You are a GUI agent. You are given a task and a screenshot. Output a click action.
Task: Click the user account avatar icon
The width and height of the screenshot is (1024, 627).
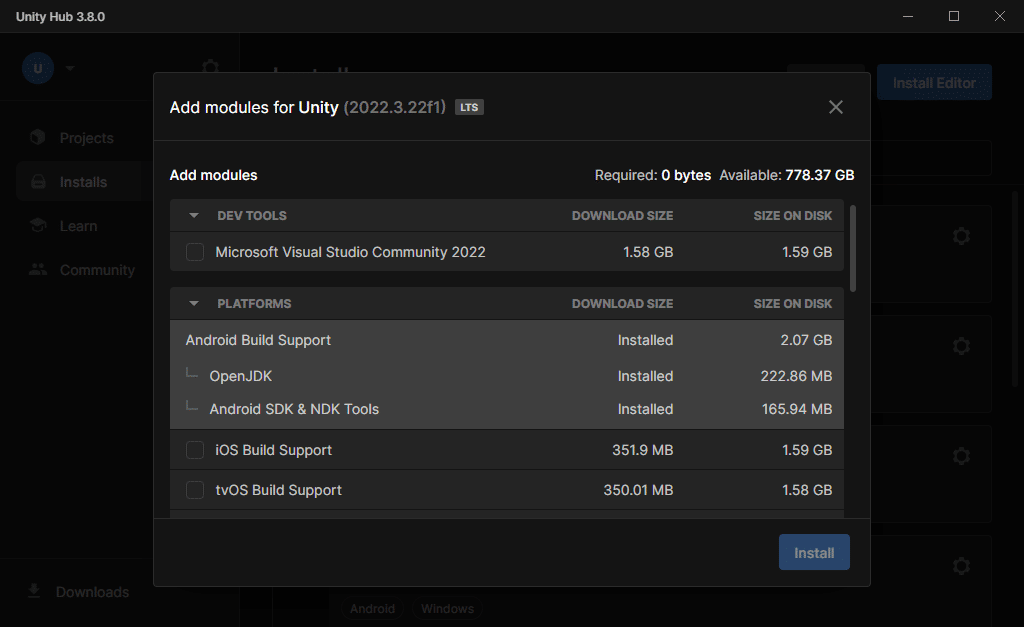coord(38,68)
